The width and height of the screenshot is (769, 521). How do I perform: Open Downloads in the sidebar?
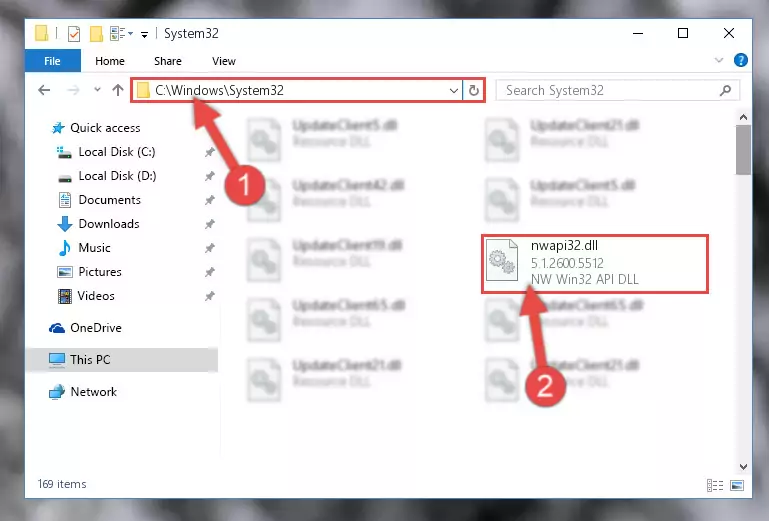109,224
